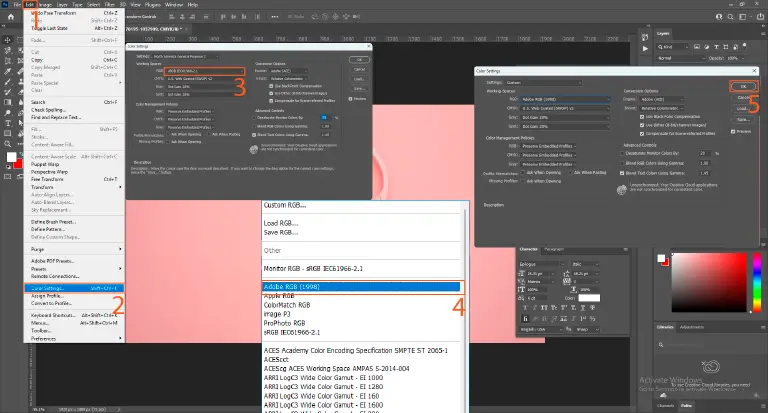Open the Engine Adobe (ACE) dropdown, right dialog
The height and width of the screenshot is (413, 768).
click(x=660, y=99)
